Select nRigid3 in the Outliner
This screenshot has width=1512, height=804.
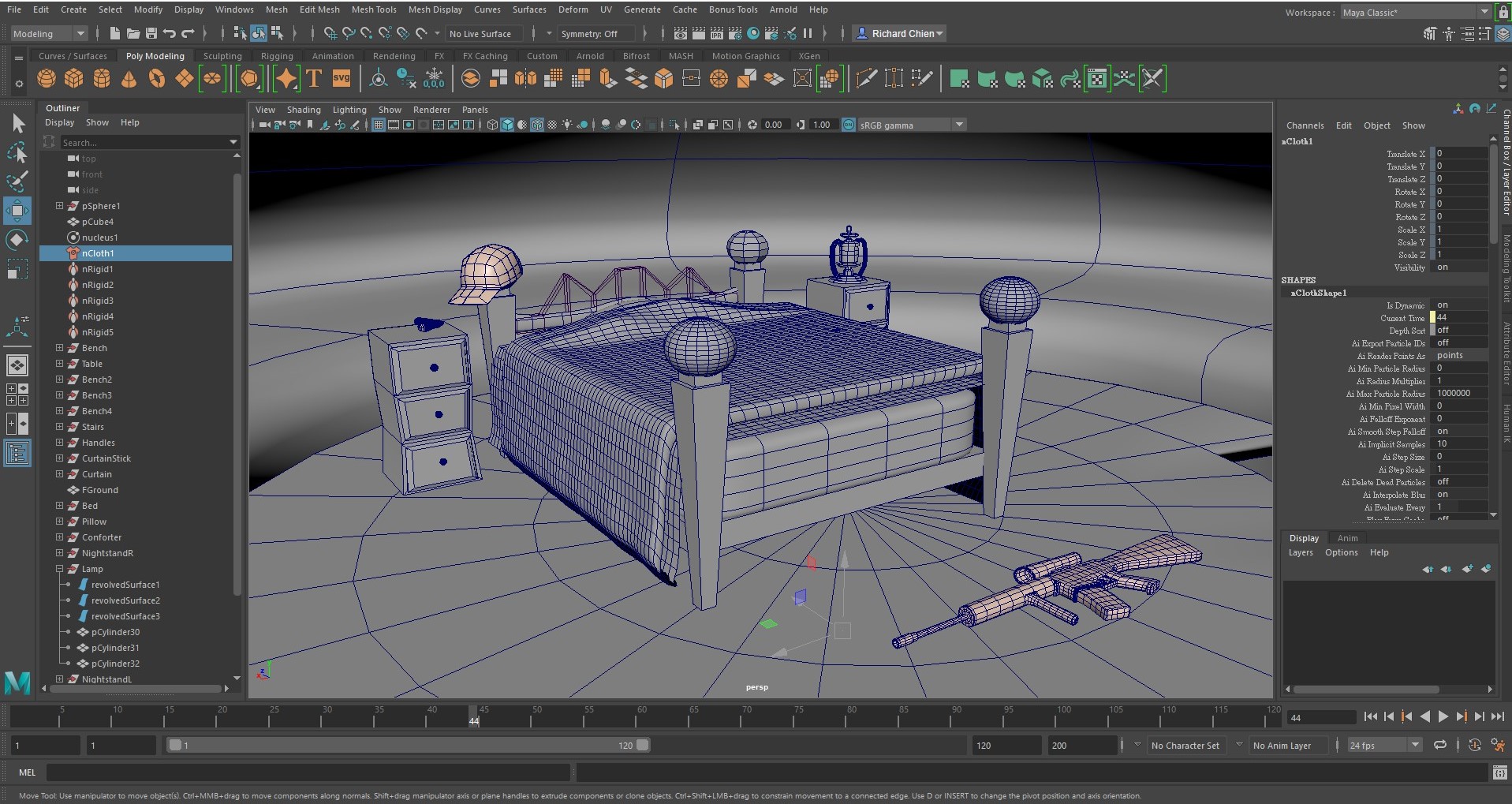tap(97, 301)
